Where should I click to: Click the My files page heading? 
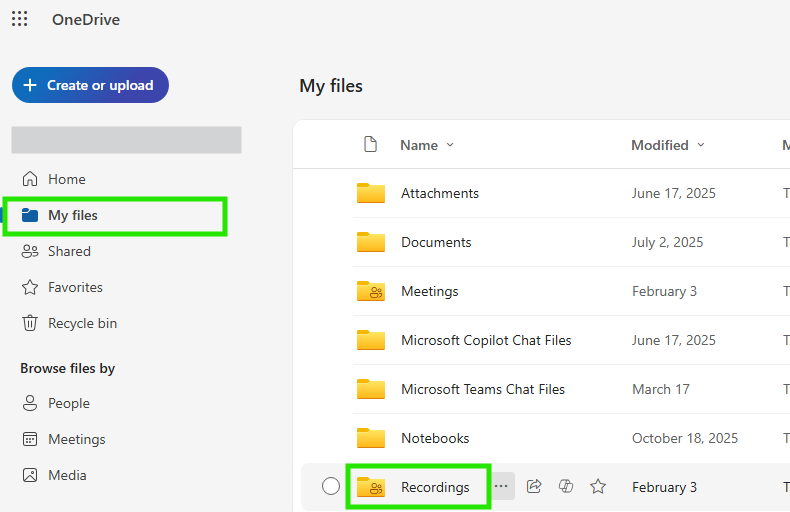pyautogui.click(x=331, y=86)
